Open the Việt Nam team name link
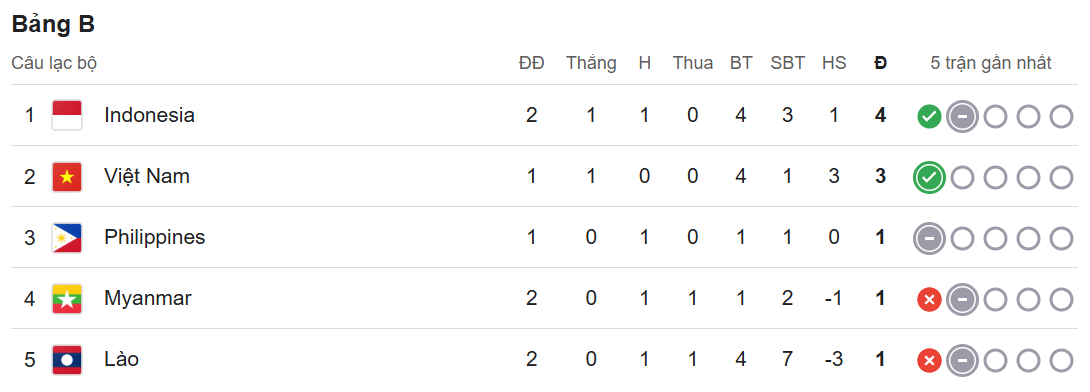1090x392 pixels. point(147,176)
